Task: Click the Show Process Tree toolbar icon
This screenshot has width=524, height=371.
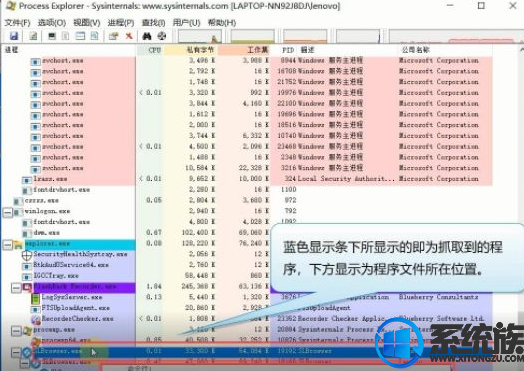Action: tap(66, 36)
